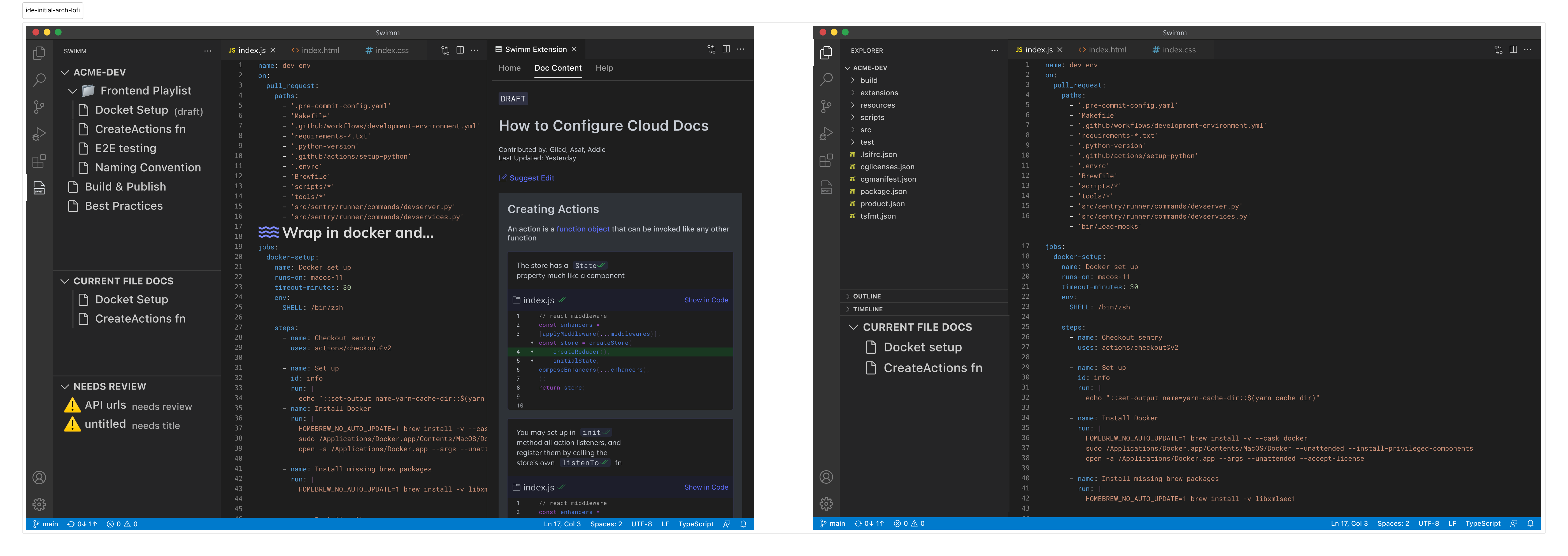Image resolution: width=1568 pixels, height=556 pixels.
Task: Open index.html tab in the right window
Action: pos(1107,50)
